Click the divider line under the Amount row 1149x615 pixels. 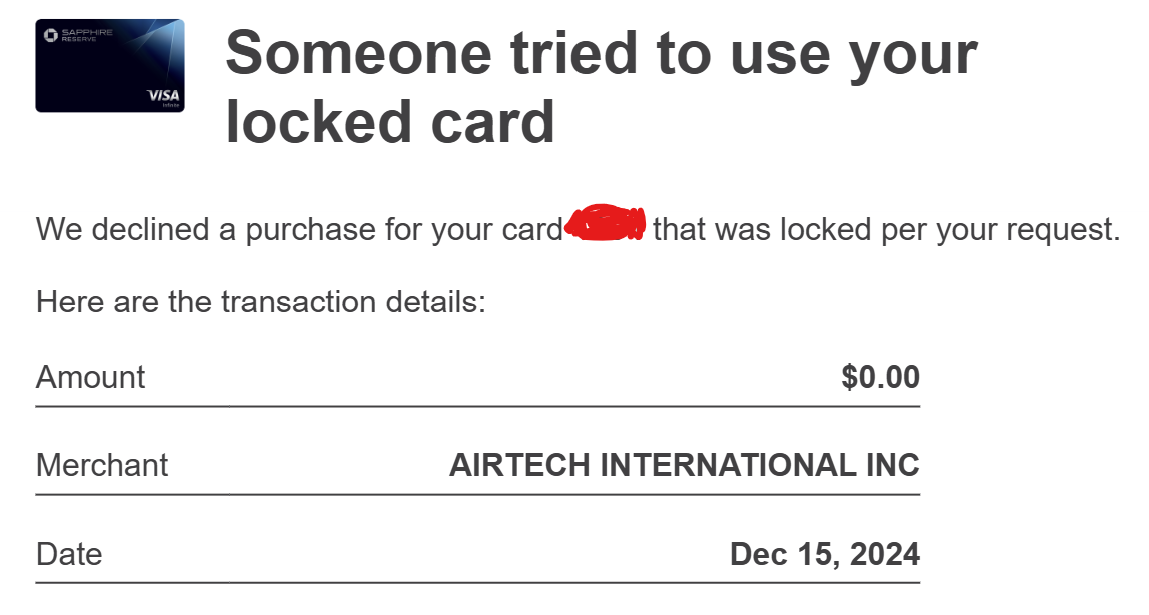(477, 406)
